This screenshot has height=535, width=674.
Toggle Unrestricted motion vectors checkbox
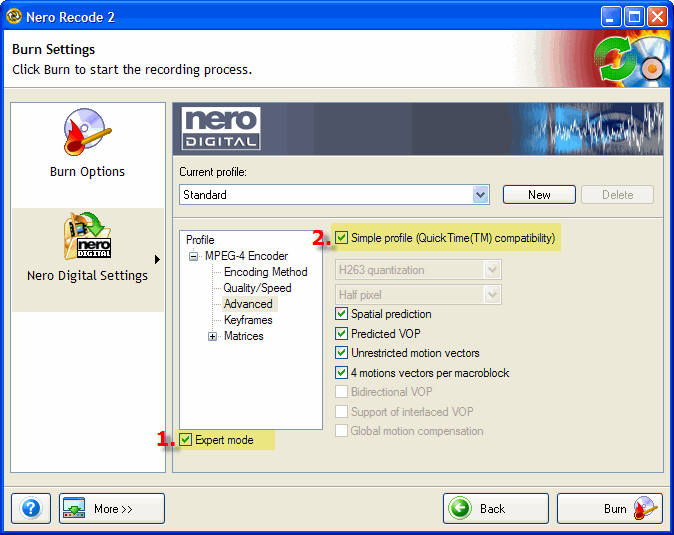coord(341,353)
